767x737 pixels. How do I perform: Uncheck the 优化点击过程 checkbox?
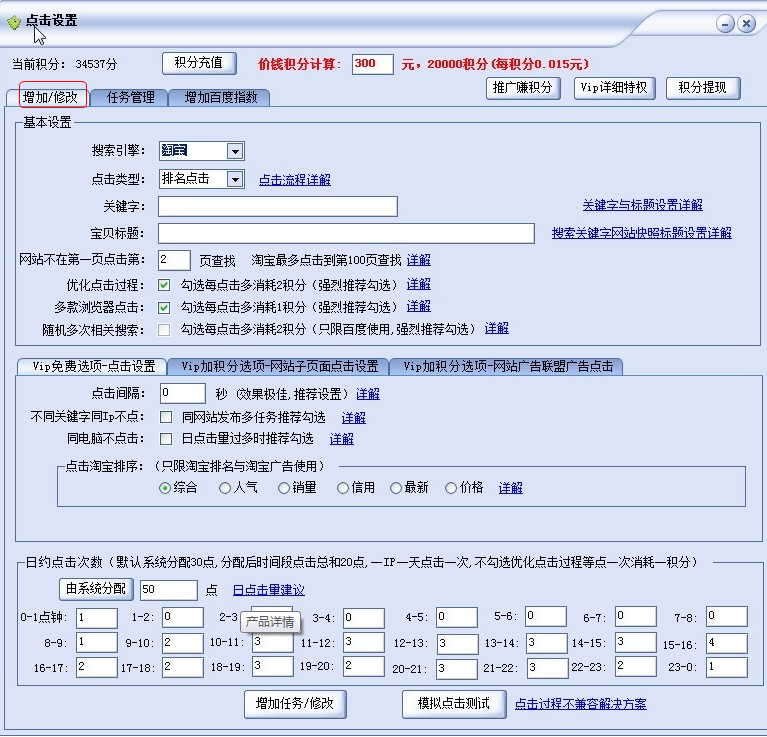[164, 285]
